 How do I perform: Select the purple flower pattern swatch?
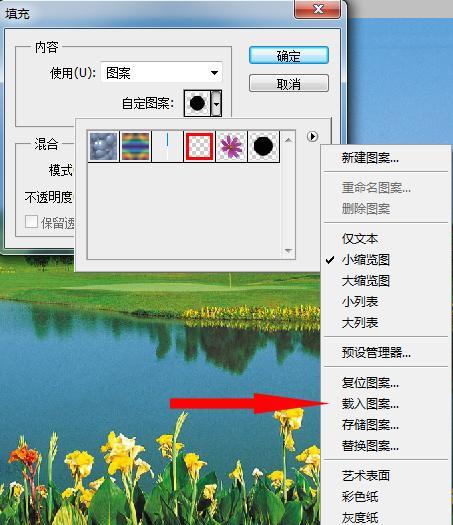coord(231,146)
